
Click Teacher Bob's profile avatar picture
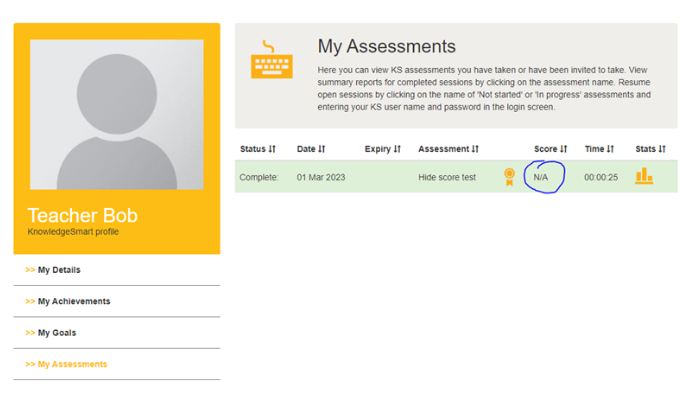pyautogui.click(x=117, y=115)
